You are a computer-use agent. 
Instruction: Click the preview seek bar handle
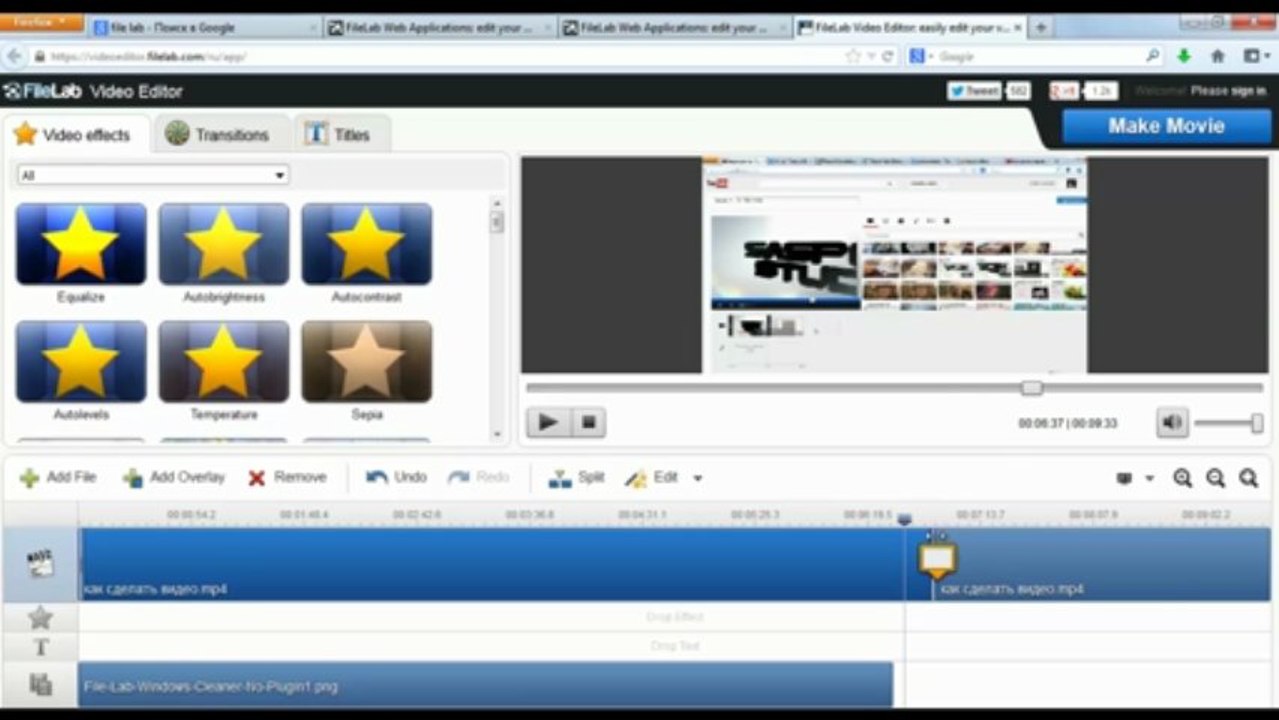coord(1031,387)
